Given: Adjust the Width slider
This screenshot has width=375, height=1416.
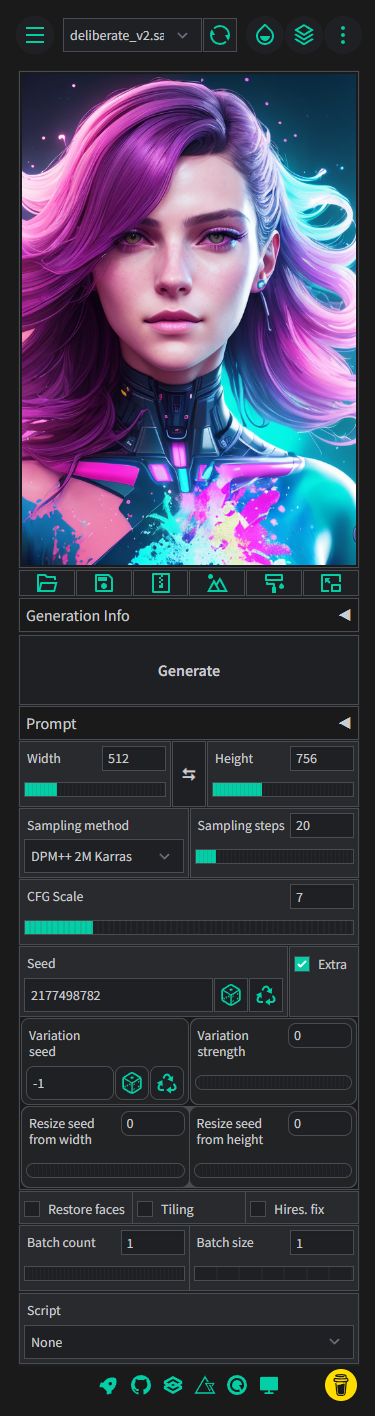Looking at the screenshot, I should coord(95,789).
